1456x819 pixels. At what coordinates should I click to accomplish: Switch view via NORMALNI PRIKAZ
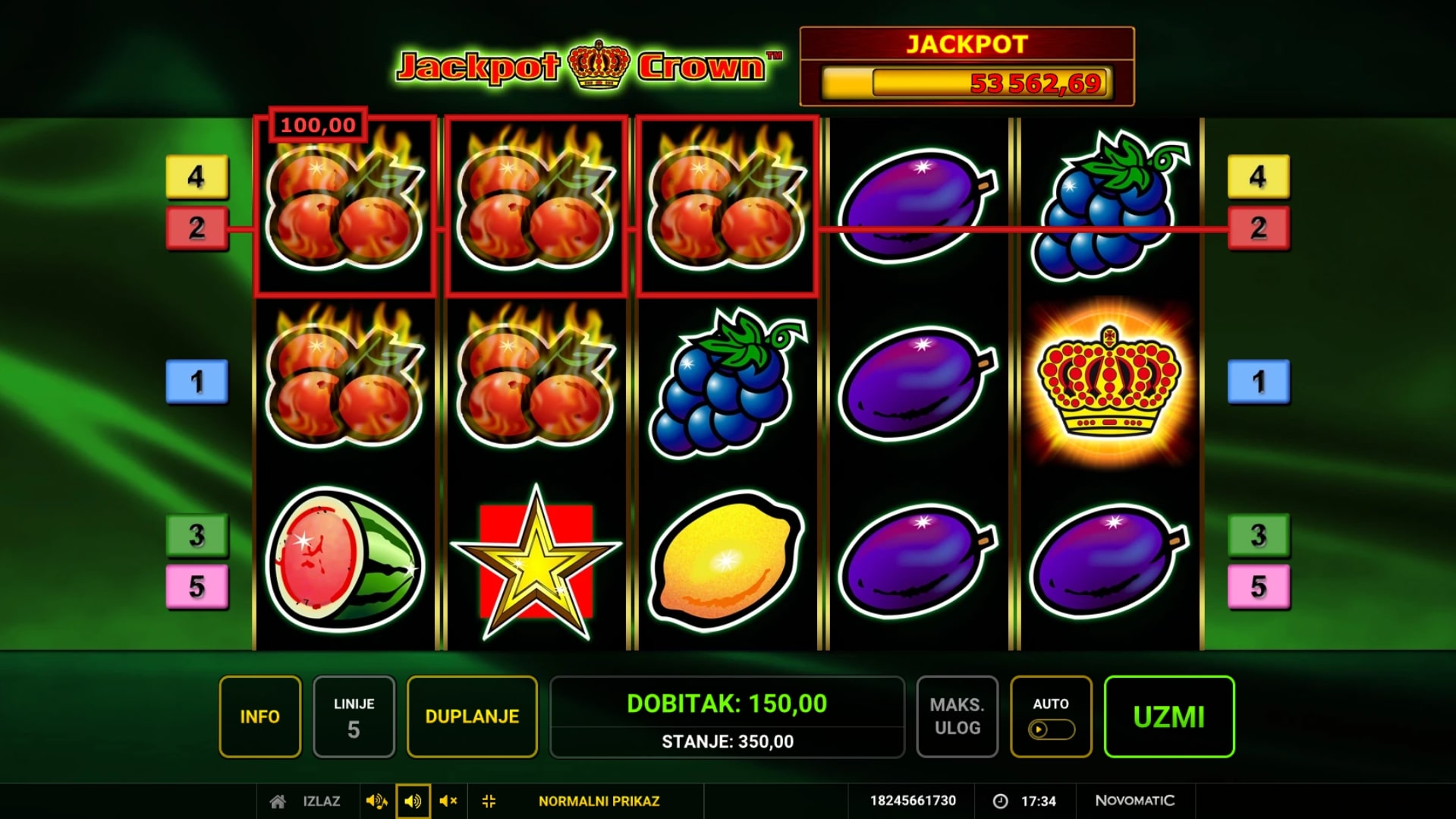coord(599,802)
